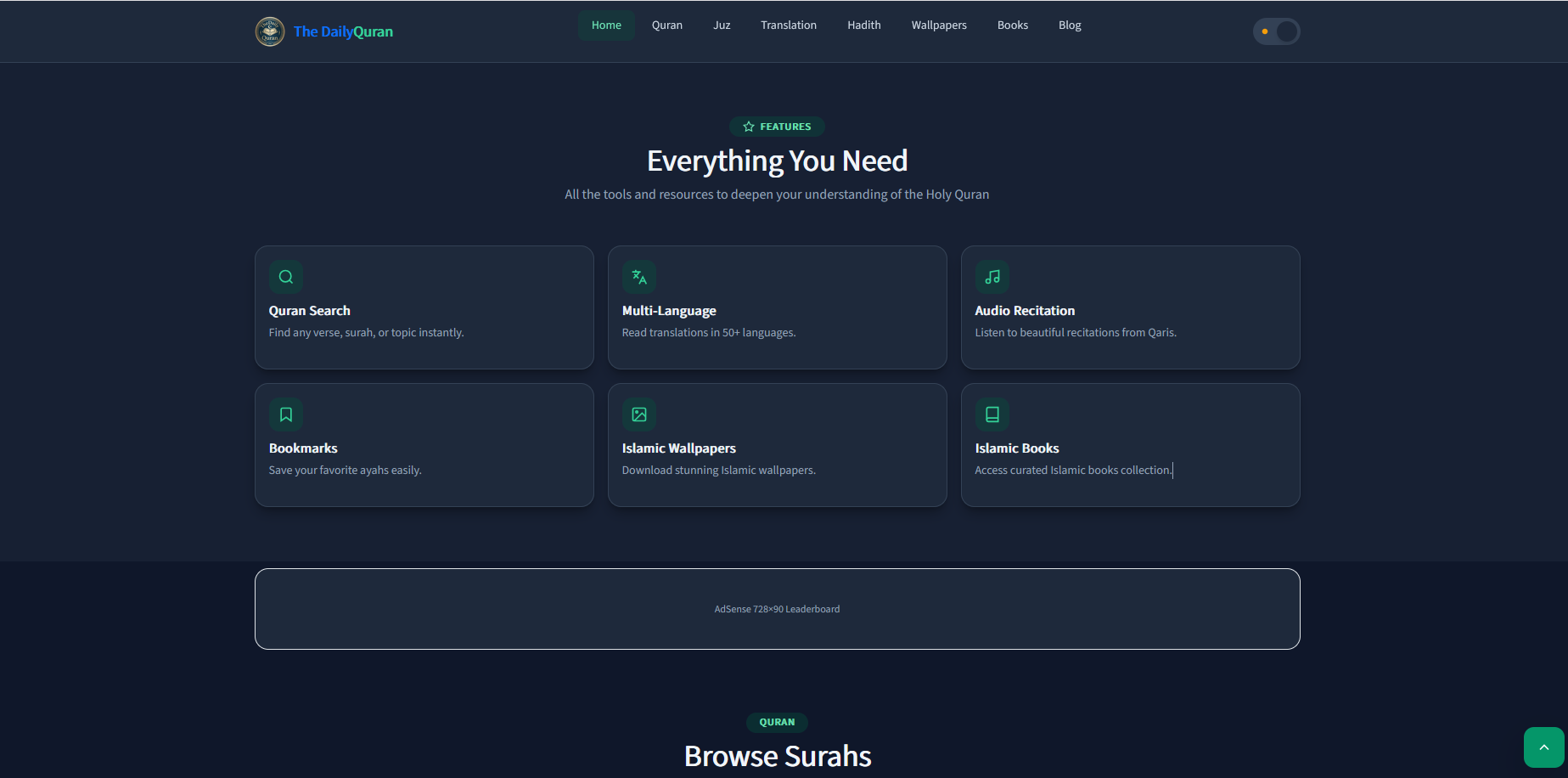Open the Wallpapers nav link
The image size is (1568, 778).
tap(939, 25)
